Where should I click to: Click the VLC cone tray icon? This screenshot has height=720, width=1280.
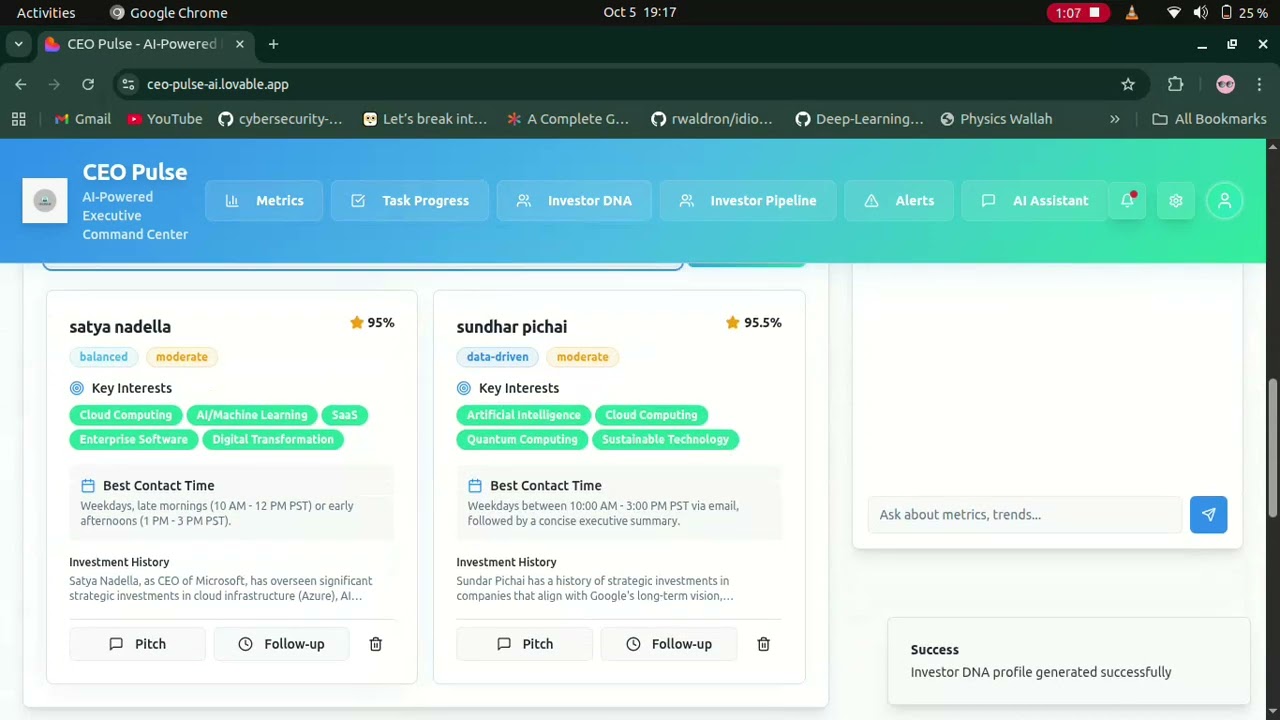click(1132, 13)
